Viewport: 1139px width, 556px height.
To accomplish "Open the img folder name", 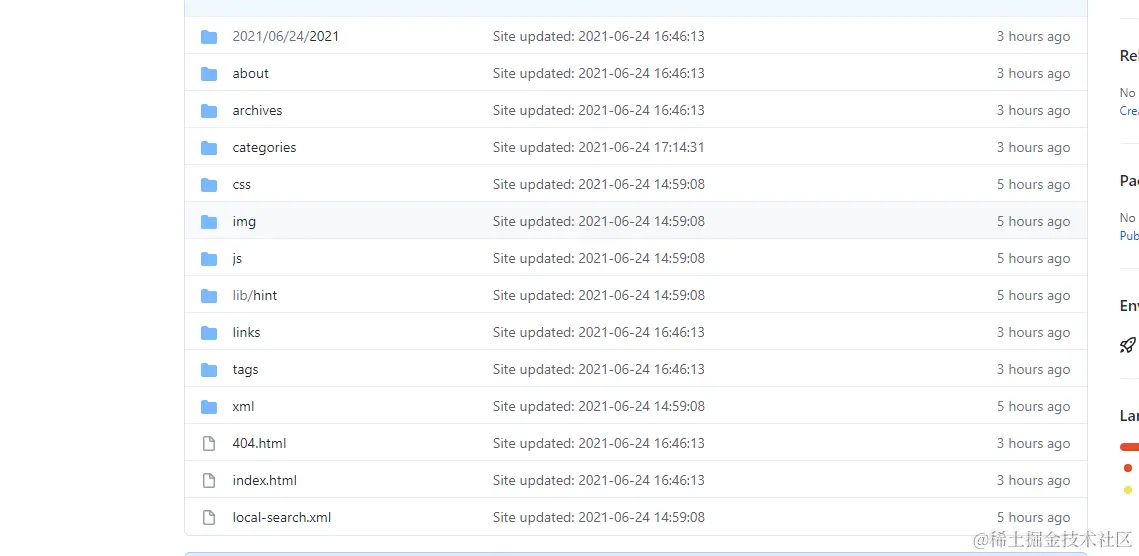I will [x=244, y=222].
